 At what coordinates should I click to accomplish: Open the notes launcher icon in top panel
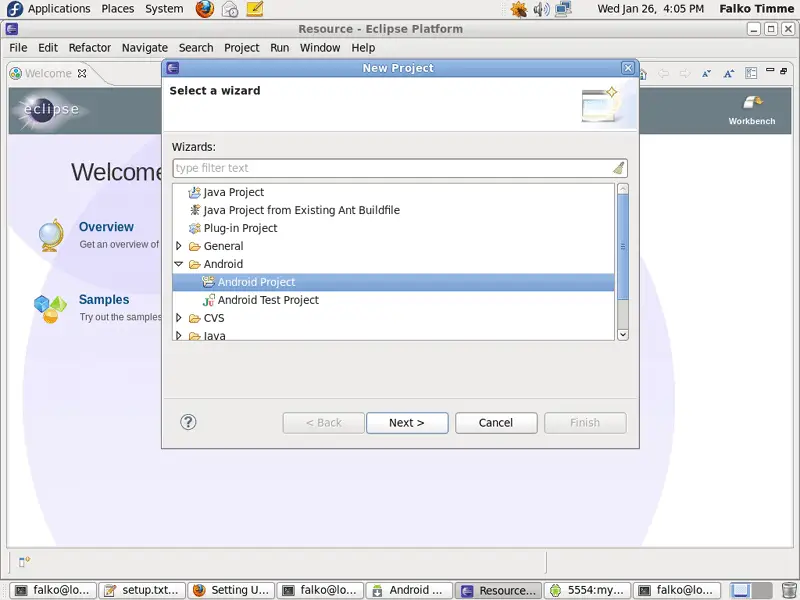254,9
